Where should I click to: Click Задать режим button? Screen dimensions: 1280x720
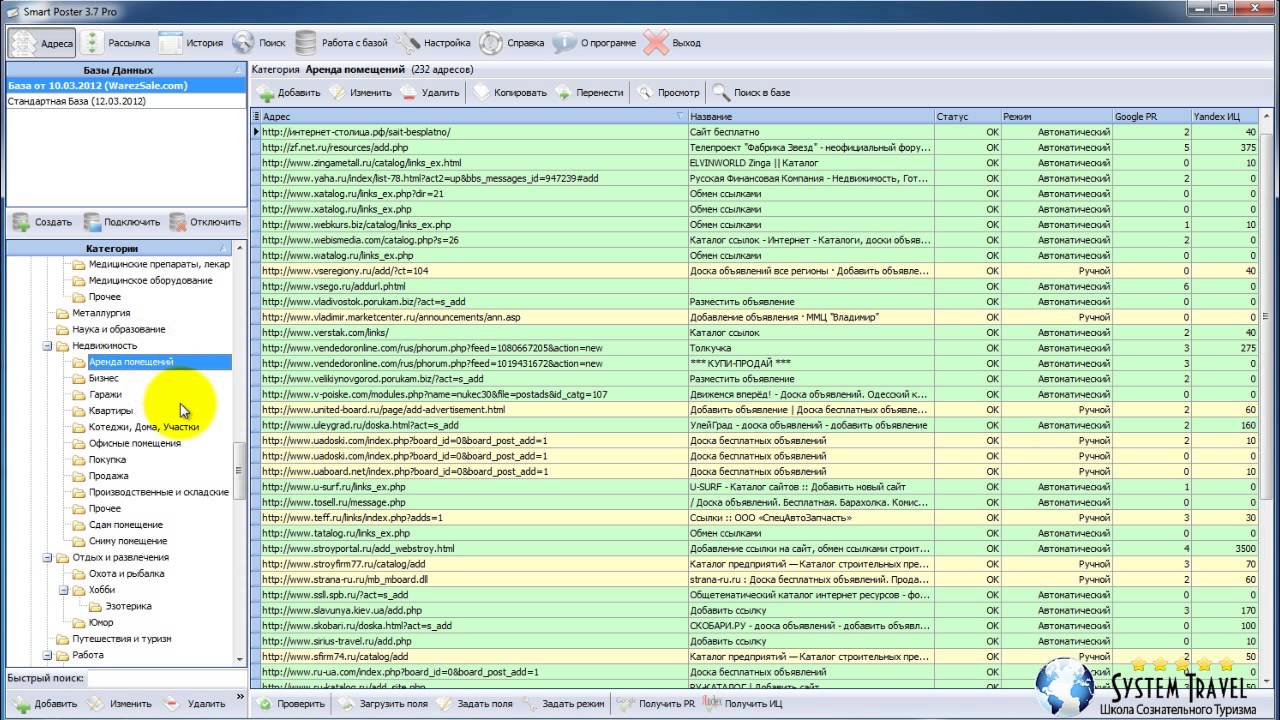pos(563,704)
